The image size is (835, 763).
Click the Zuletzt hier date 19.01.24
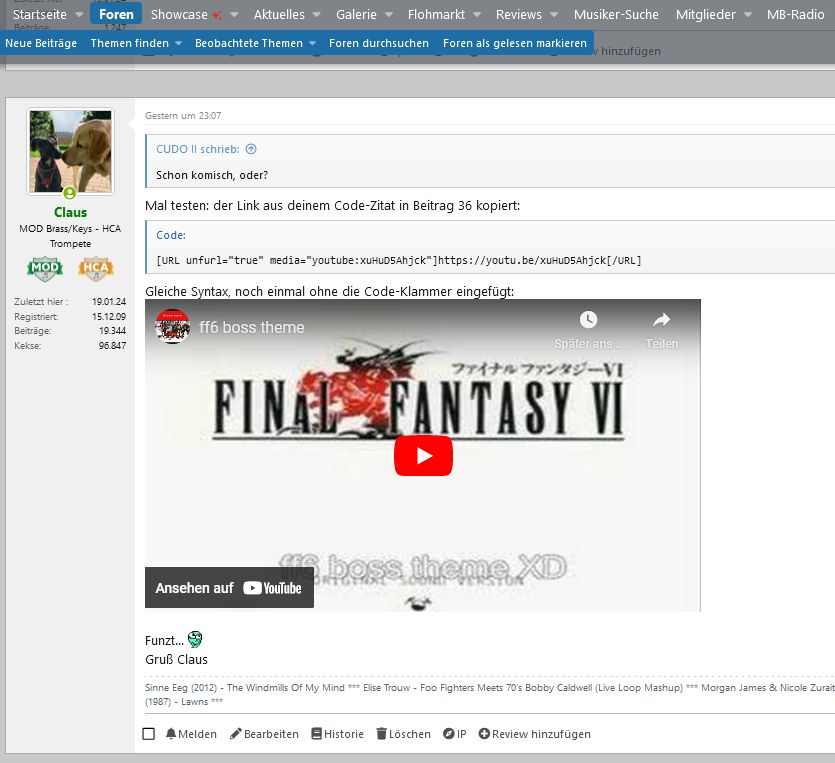pos(109,301)
